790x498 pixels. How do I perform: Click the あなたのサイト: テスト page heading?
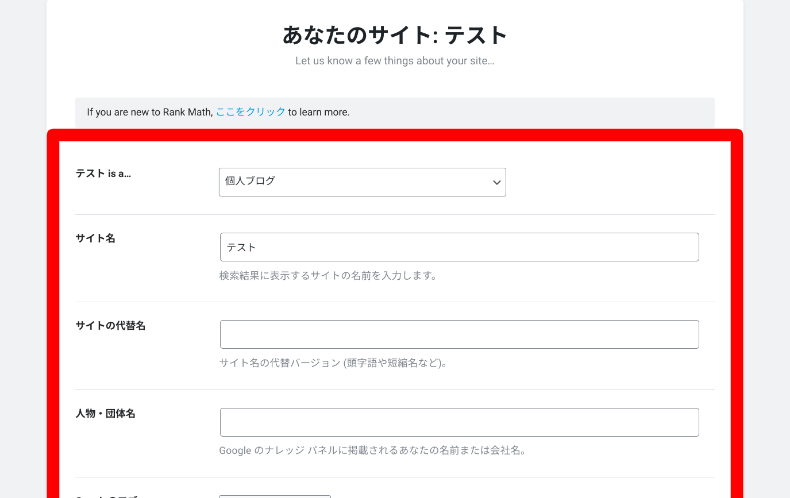[x=395, y=35]
